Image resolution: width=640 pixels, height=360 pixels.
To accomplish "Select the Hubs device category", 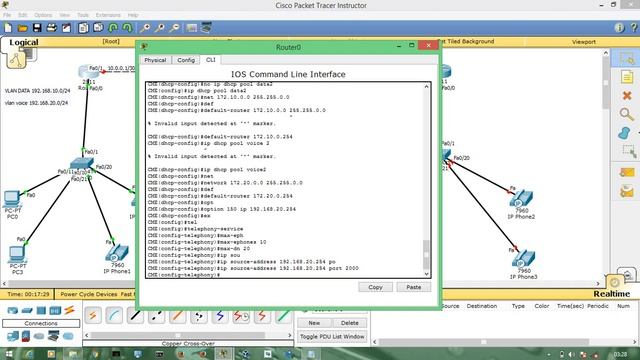I will pos(41,311).
